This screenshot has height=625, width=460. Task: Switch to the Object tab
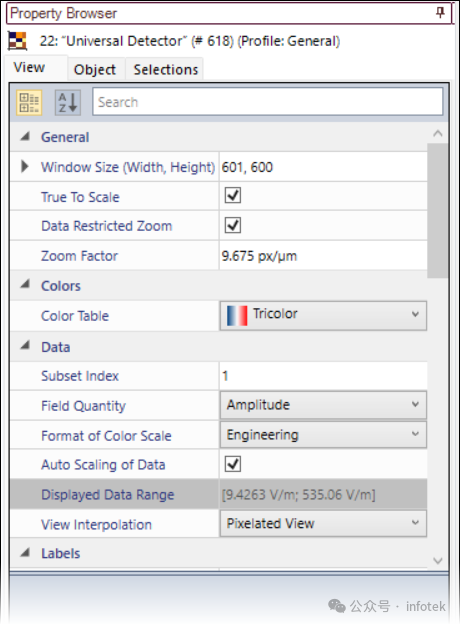[95, 69]
